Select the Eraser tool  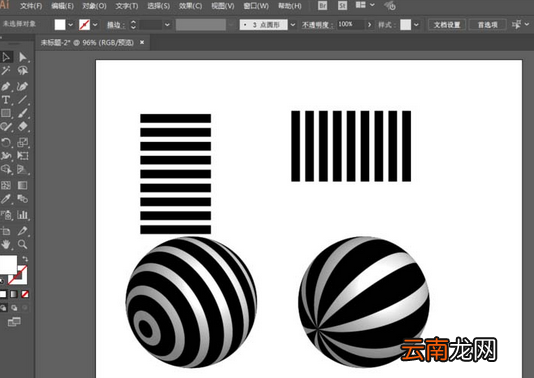click(x=22, y=127)
